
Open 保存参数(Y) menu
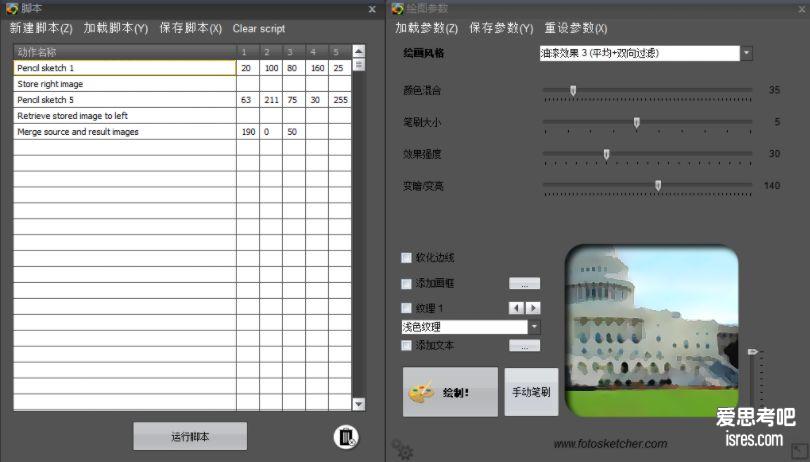[x=501, y=28]
